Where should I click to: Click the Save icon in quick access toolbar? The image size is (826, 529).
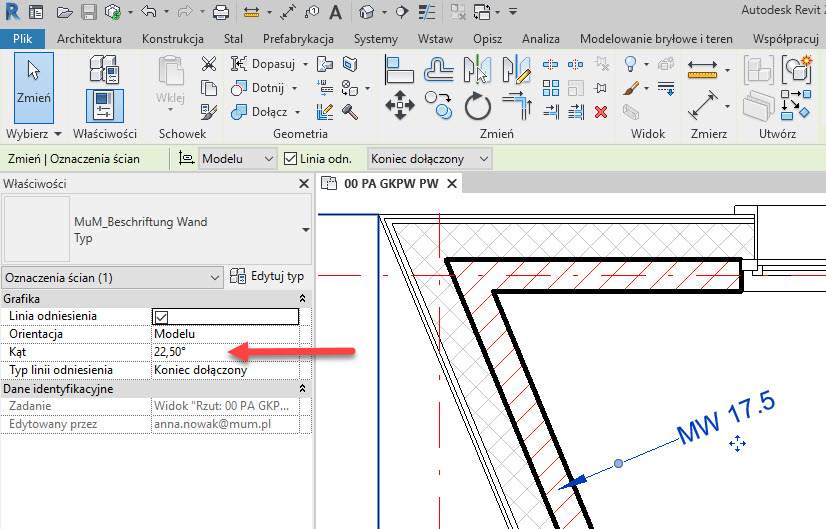88,13
